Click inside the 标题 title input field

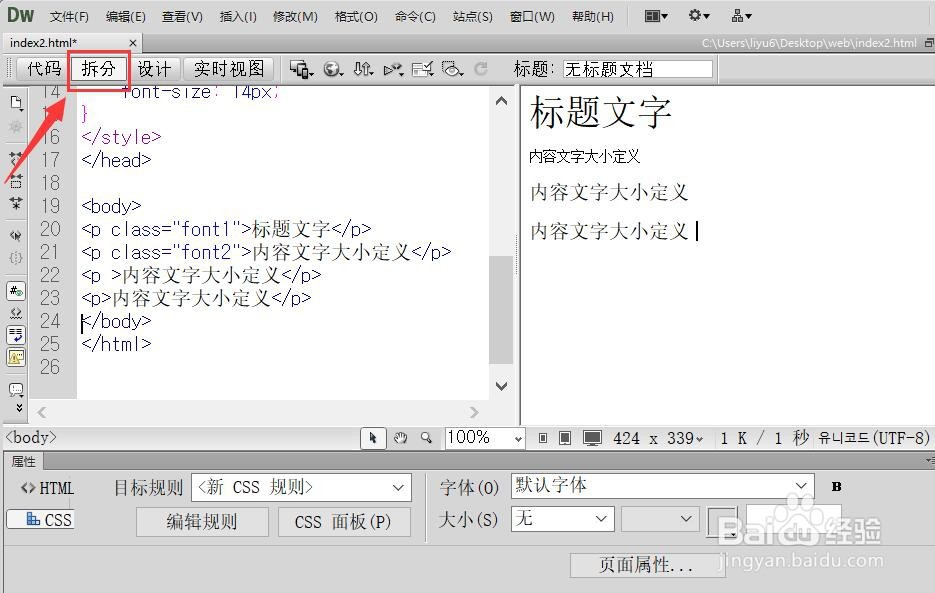point(640,68)
